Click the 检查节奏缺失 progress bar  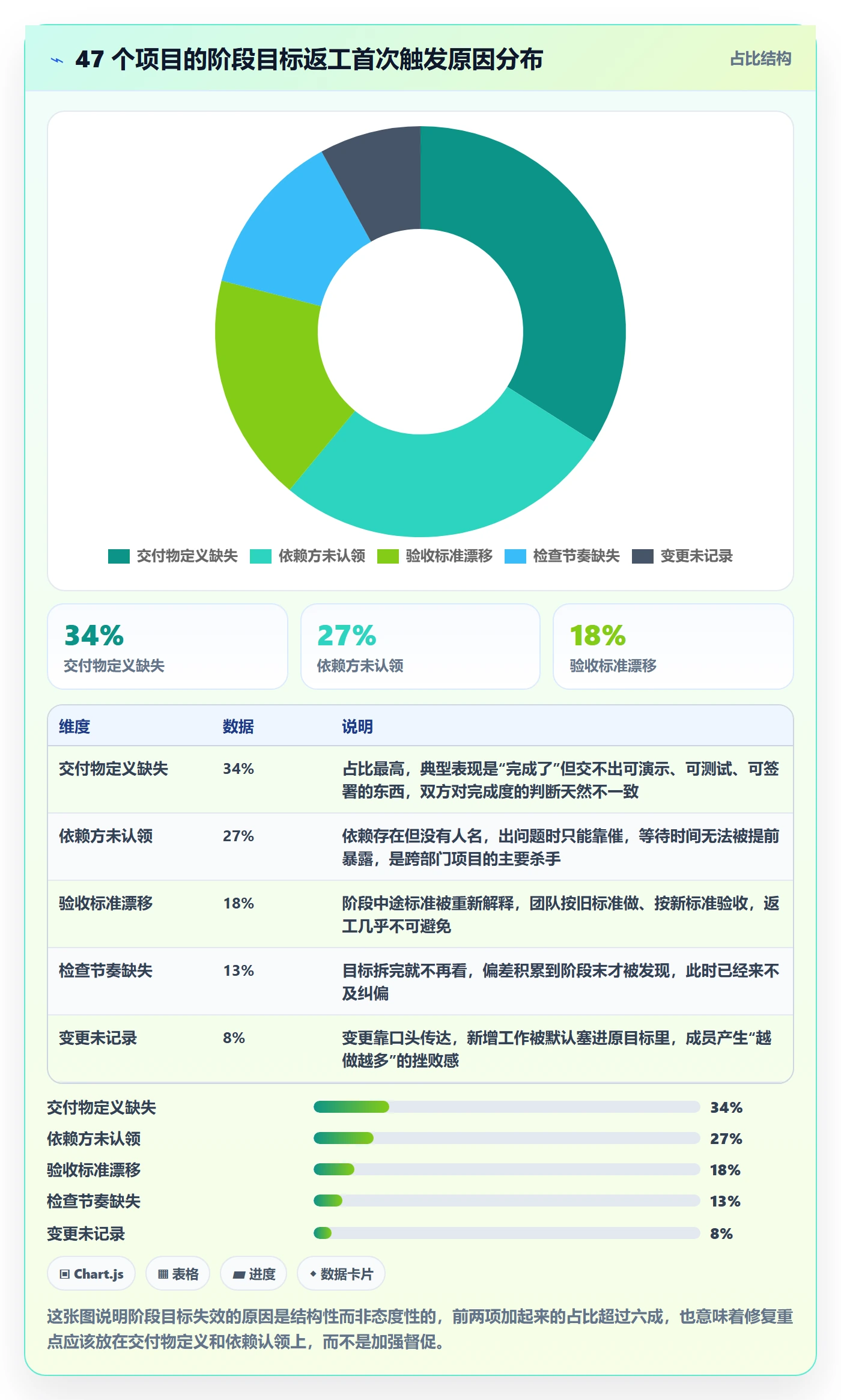507,1201
